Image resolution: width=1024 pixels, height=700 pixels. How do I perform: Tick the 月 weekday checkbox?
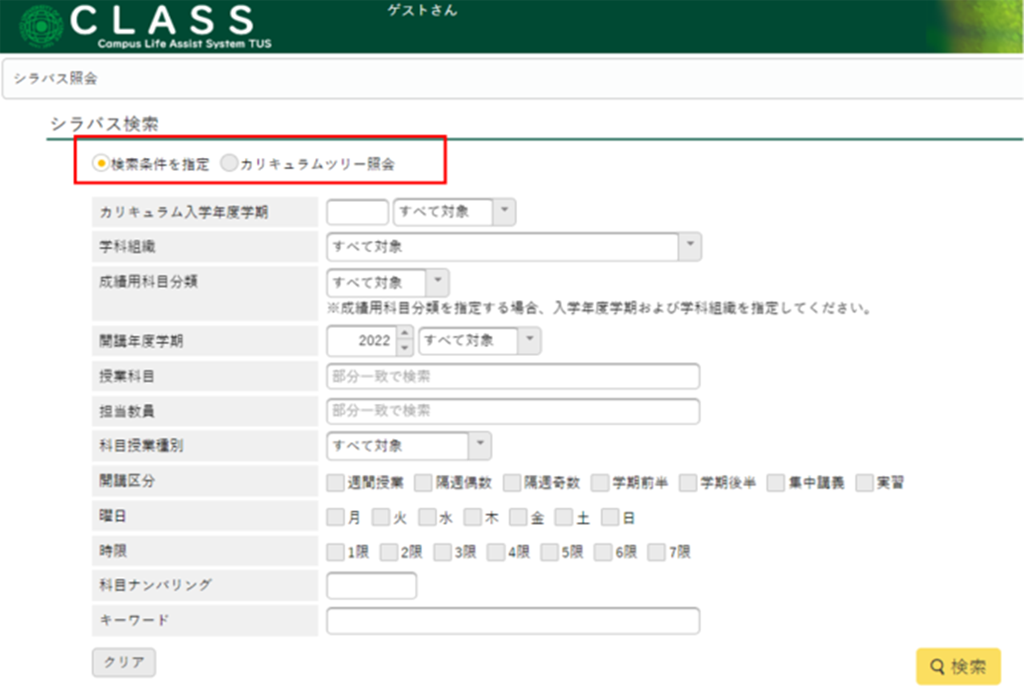pos(336,517)
